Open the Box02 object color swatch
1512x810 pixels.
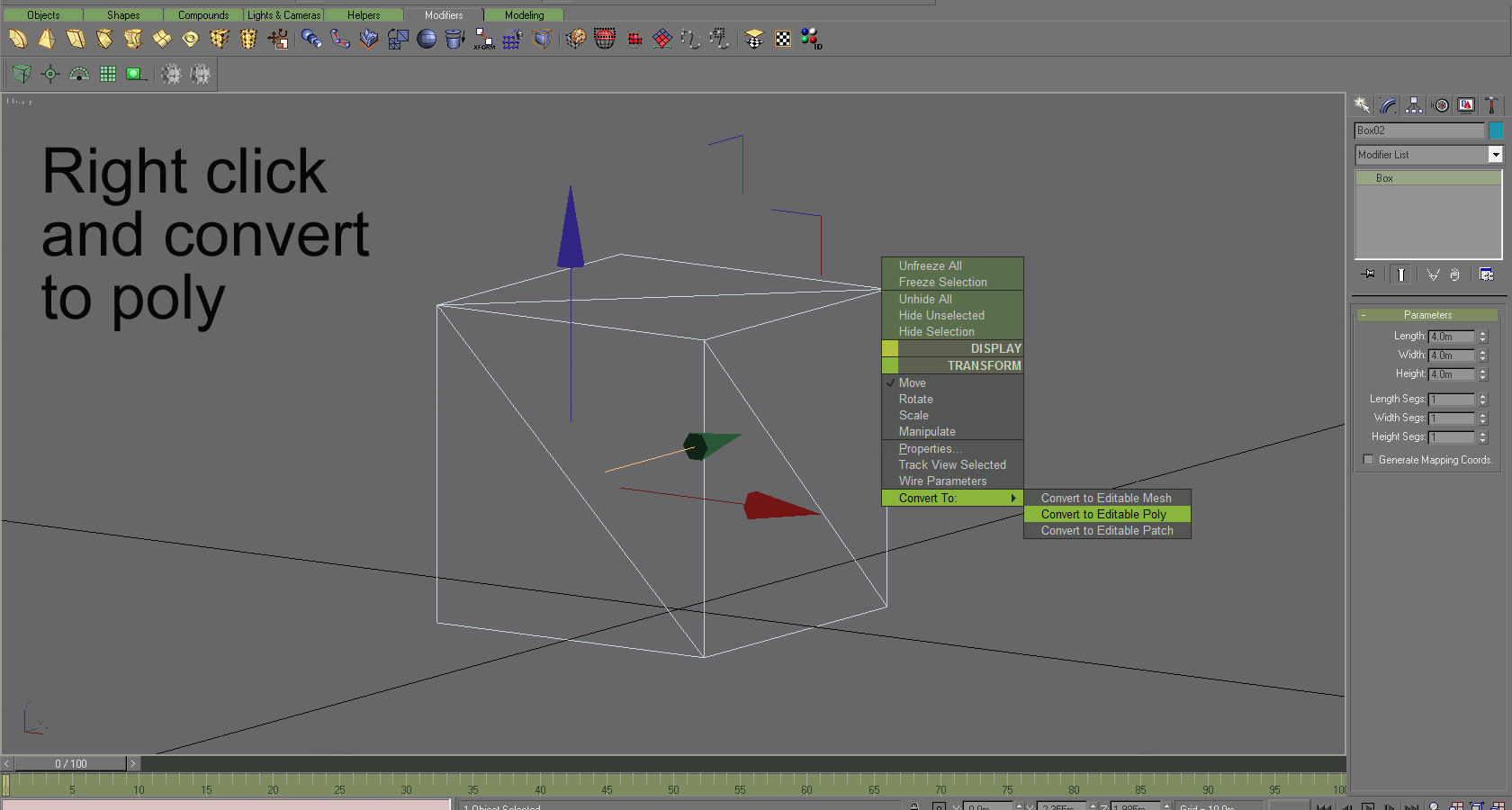1496,130
